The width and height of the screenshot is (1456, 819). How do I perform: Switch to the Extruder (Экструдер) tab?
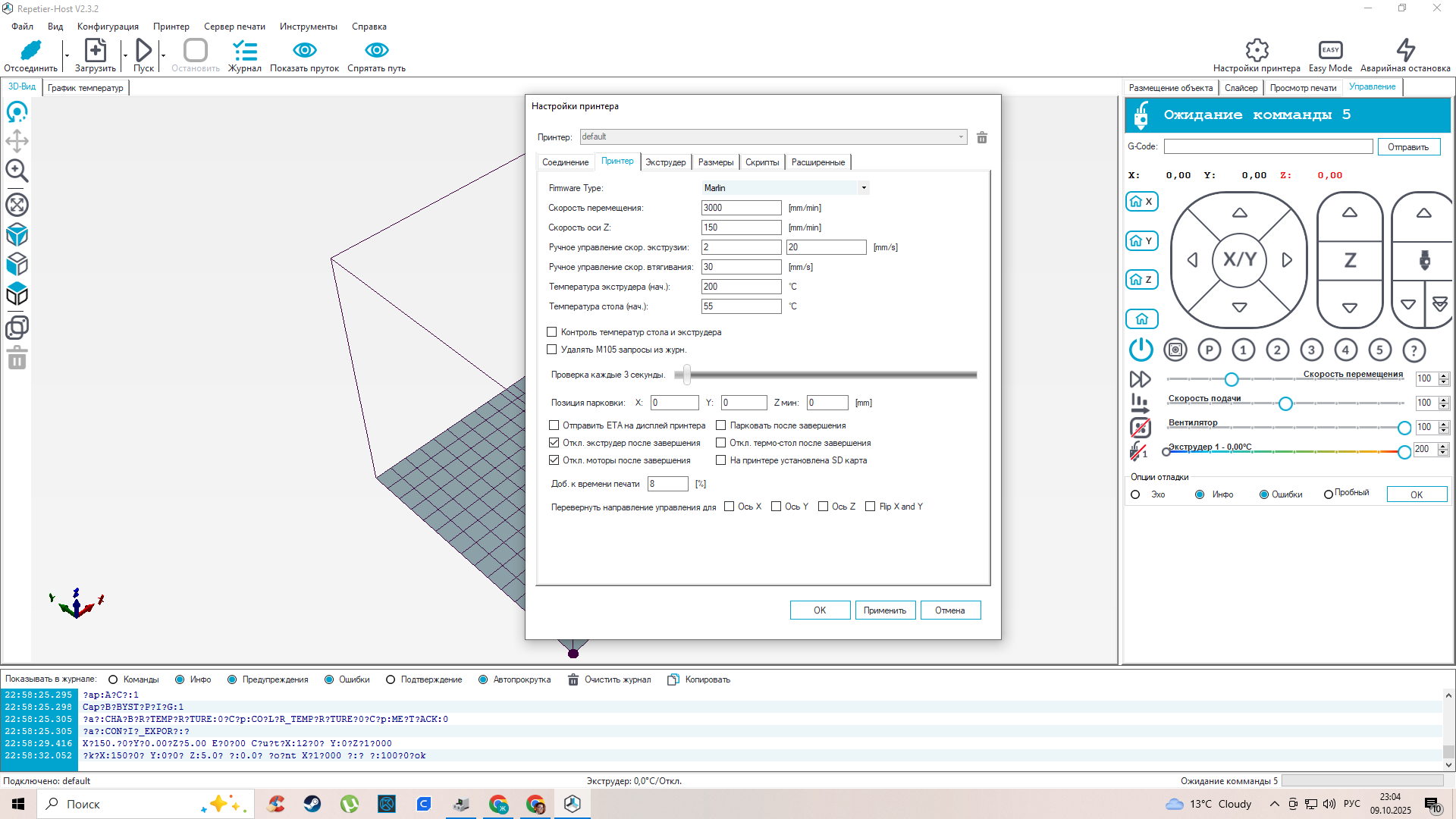(665, 162)
